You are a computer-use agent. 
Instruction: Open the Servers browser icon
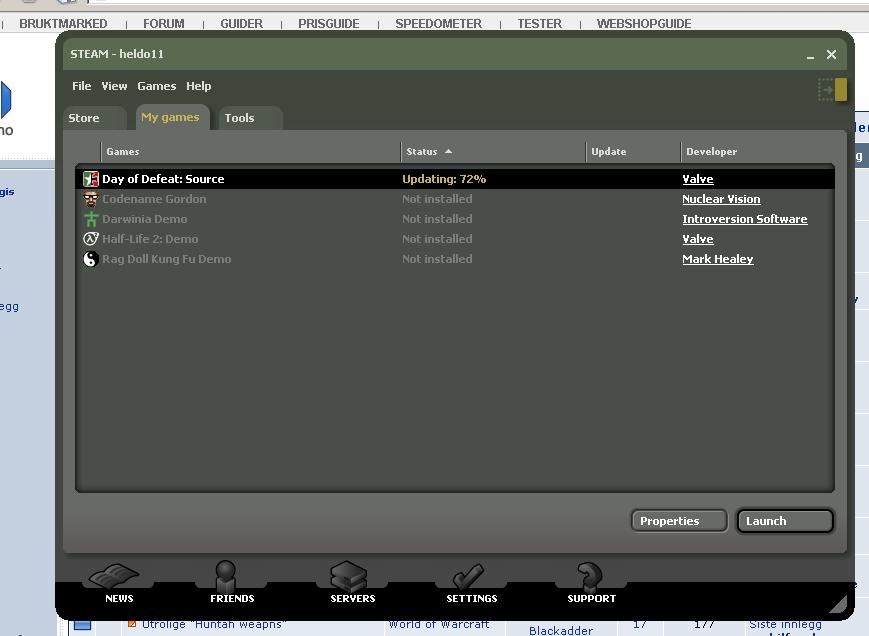point(349,576)
